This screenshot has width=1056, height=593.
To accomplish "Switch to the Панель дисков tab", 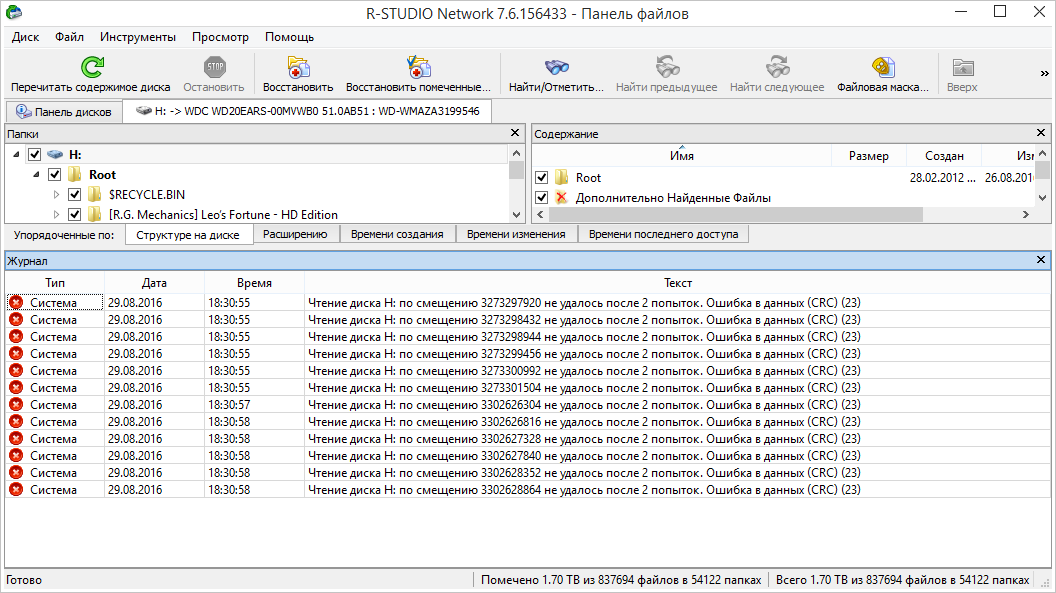I will (x=64, y=112).
